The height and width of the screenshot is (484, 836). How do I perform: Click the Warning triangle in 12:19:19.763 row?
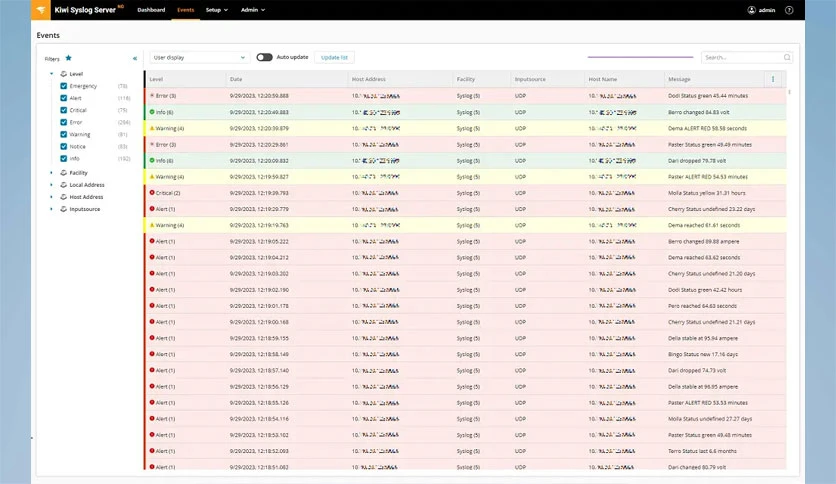(152, 225)
